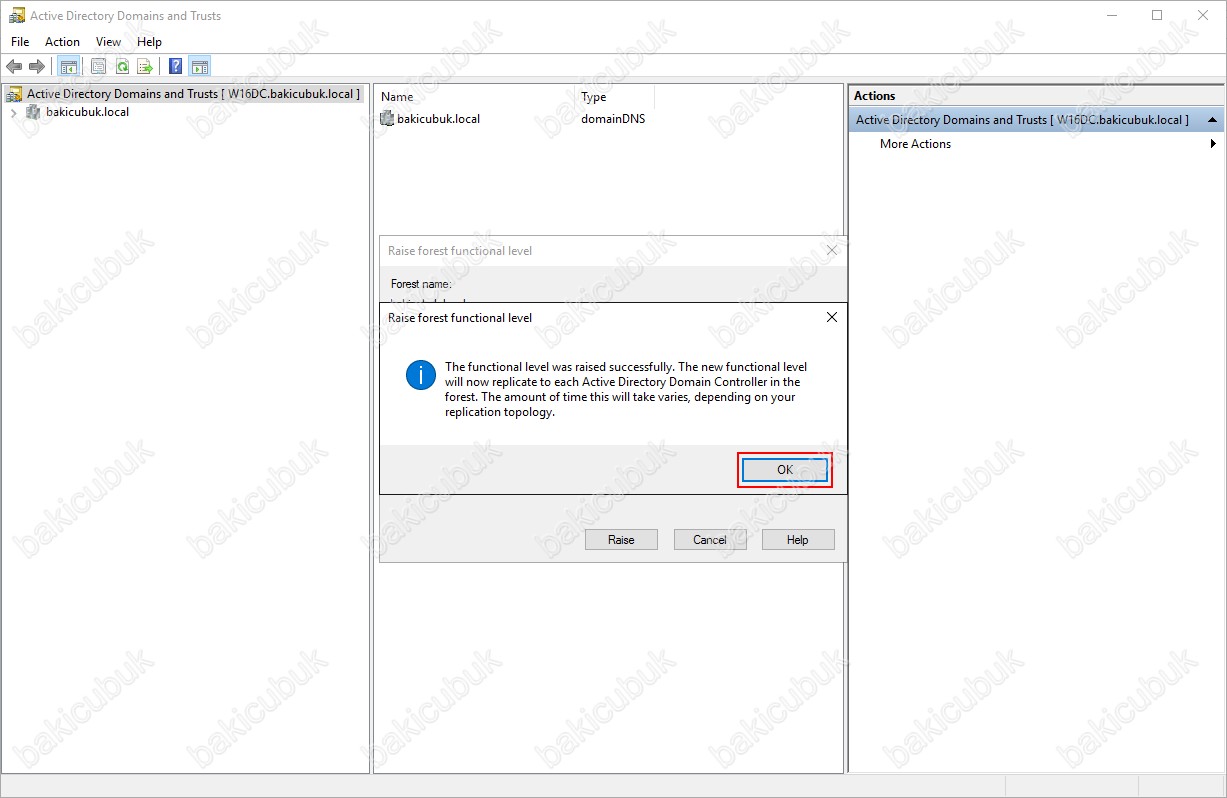1227x798 pixels.
Task: Click the bakicubuk.local domain icon in the list
Action: [x=388, y=118]
